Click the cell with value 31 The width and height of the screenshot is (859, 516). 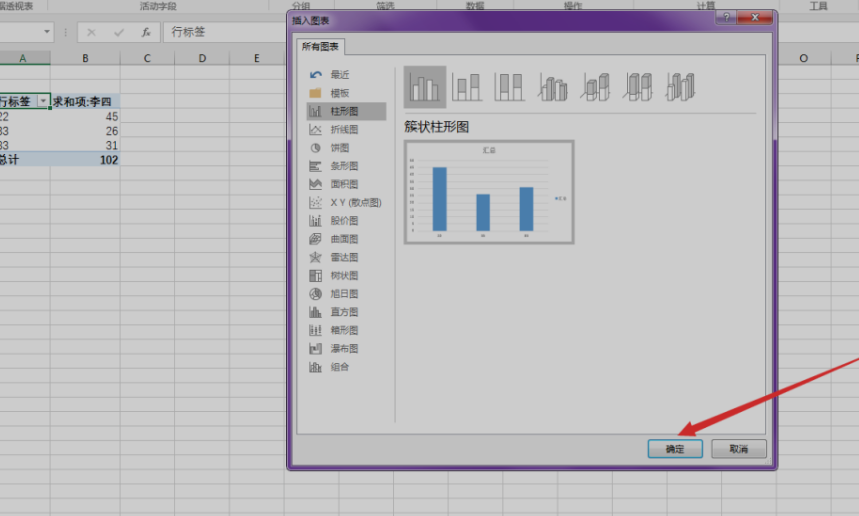pos(85,145)
